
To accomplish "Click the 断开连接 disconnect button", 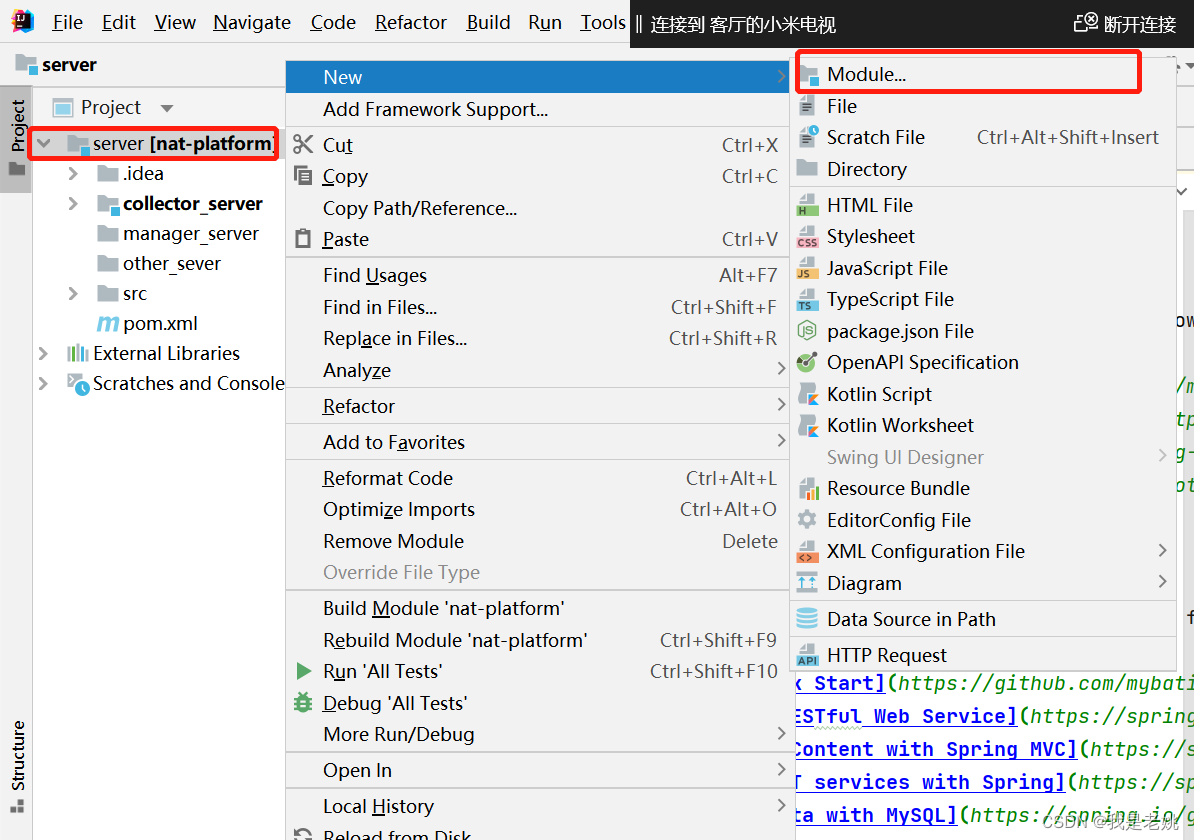I will (1125, 24).
